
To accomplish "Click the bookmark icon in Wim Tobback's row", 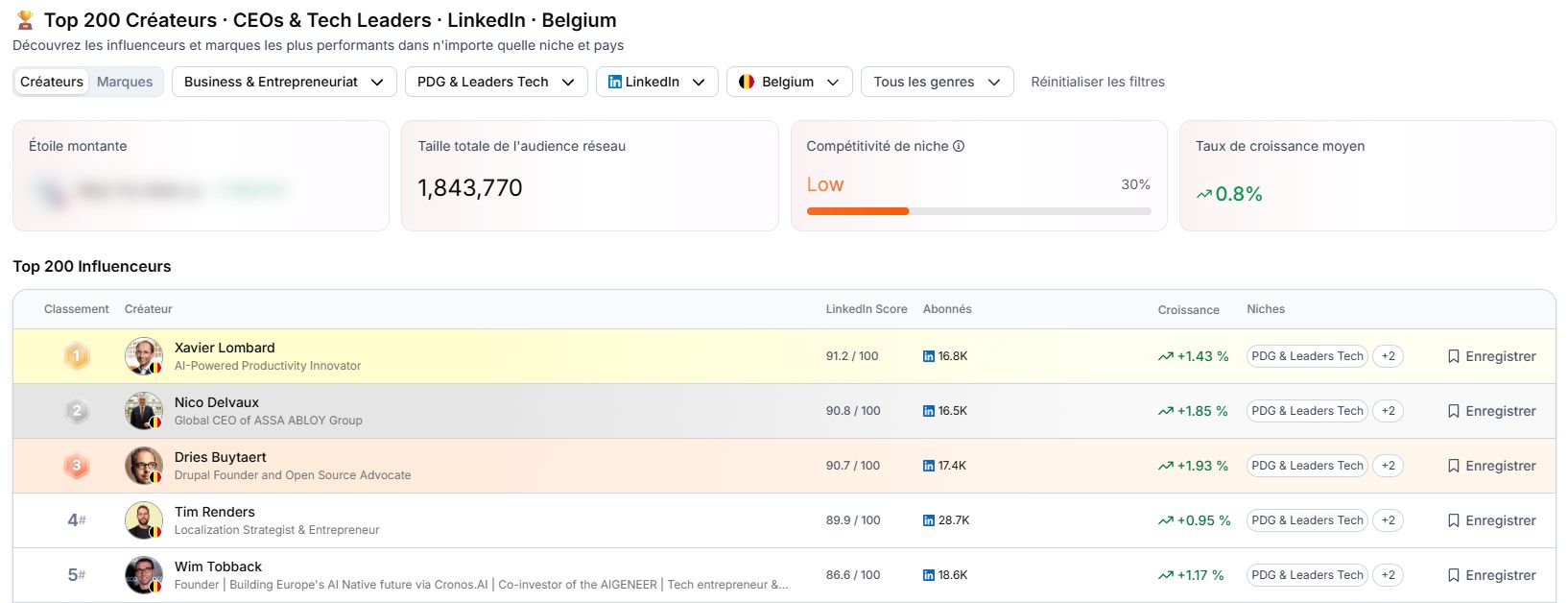I will click(x=1454, y=575).
